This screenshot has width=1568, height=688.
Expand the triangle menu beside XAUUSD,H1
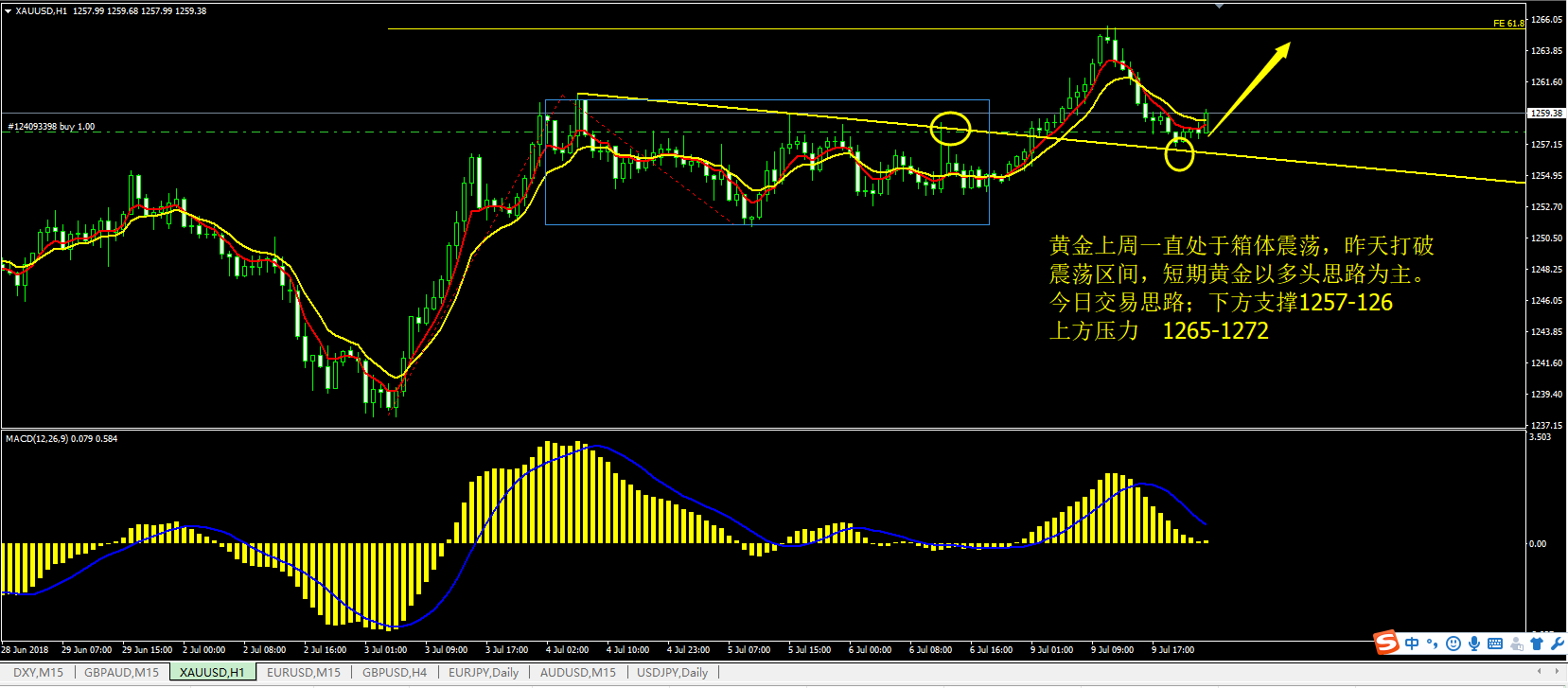point(8,11)
